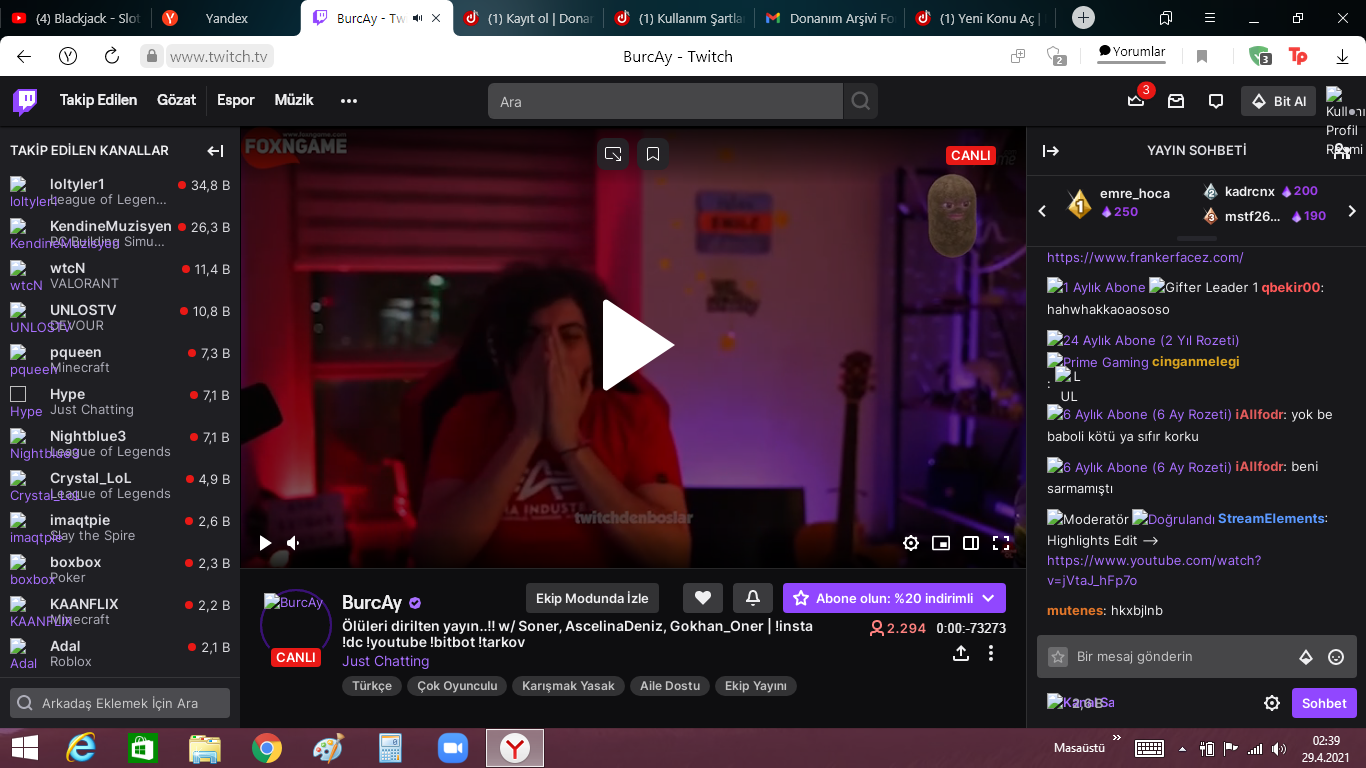This screenshot has height=768, width=1366.
Task: Open whispers speech bubble icon
Action: [x=1216, y=101]
